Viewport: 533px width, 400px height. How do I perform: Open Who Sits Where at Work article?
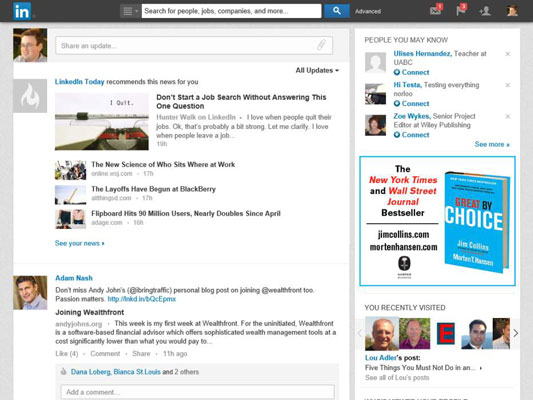click(163, 164)
